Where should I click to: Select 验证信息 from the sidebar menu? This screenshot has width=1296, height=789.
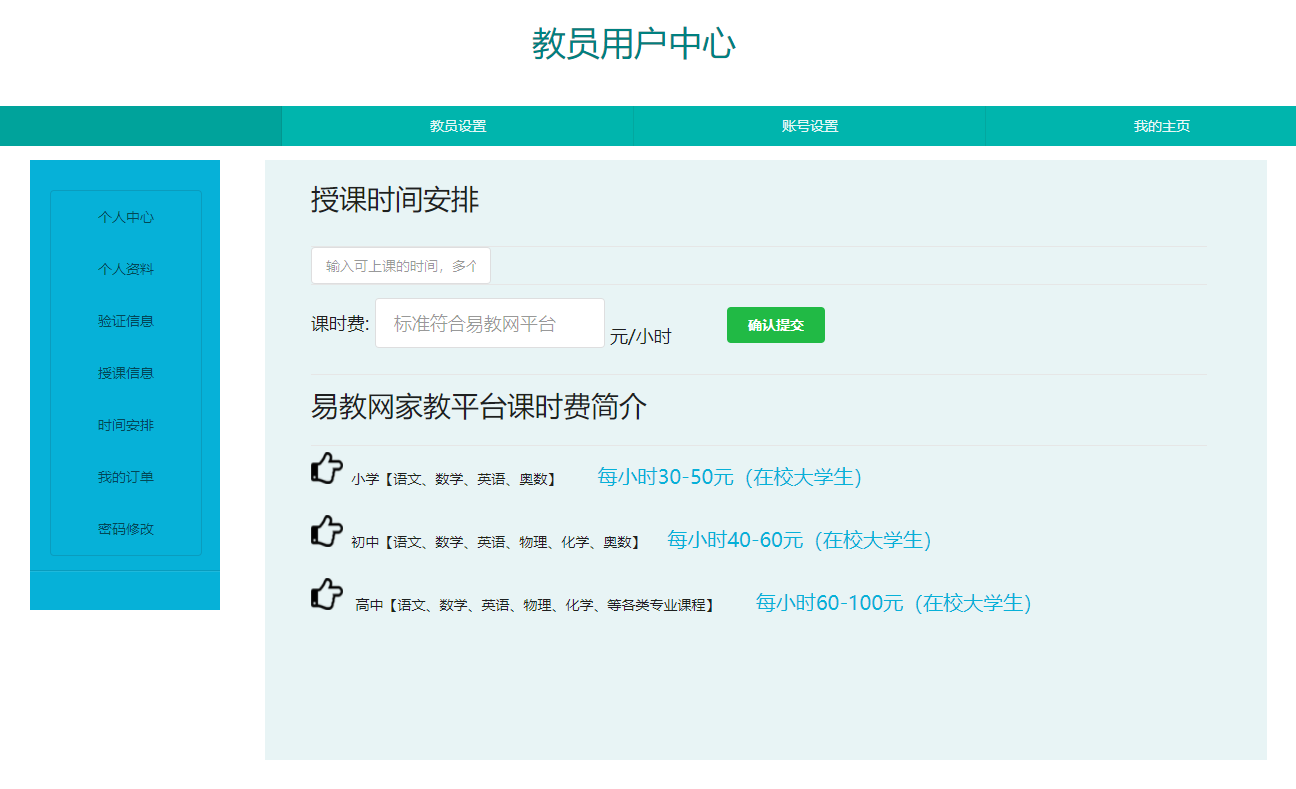(124, 321)
